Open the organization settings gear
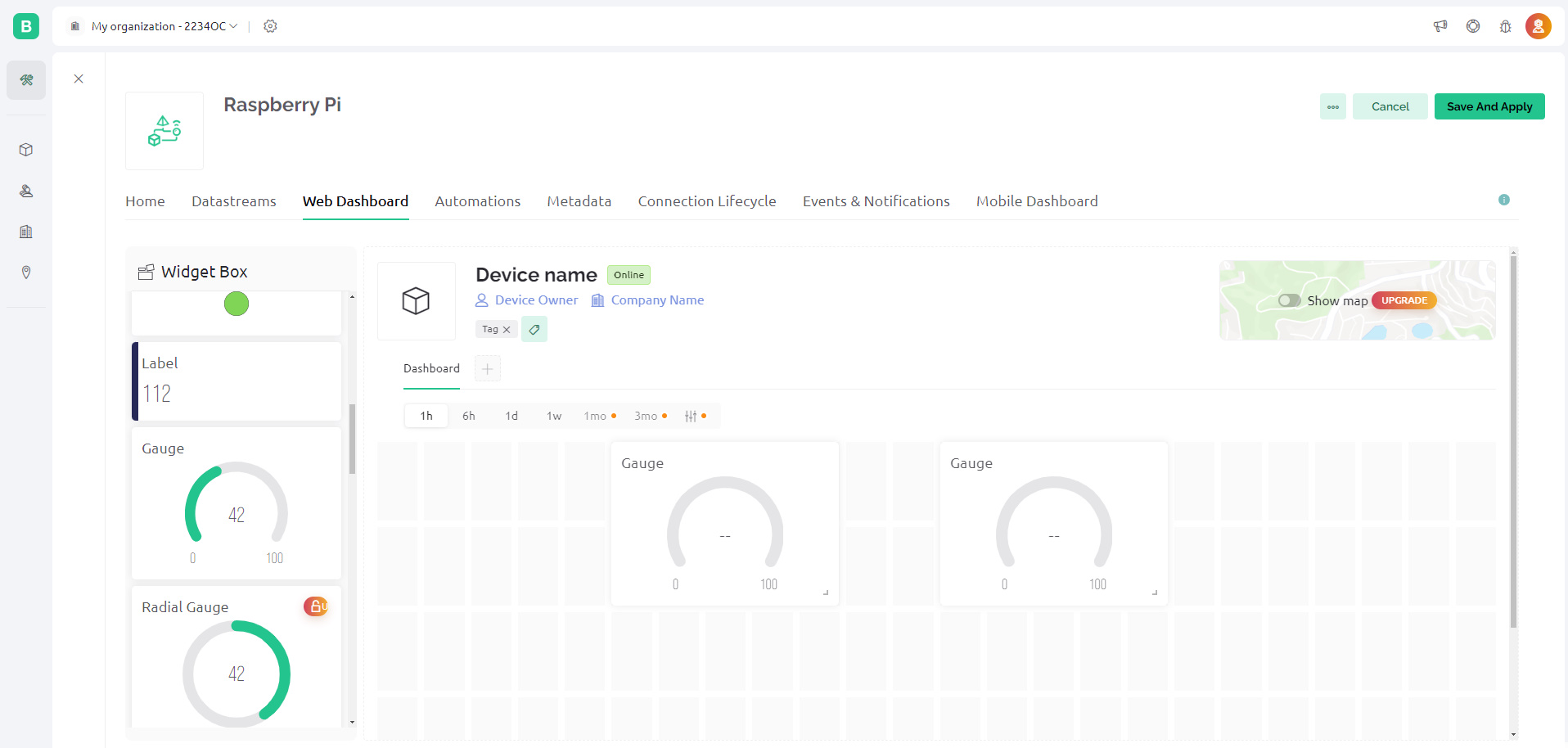This screenshot has width=1568, height=748. tap(270, 26)
